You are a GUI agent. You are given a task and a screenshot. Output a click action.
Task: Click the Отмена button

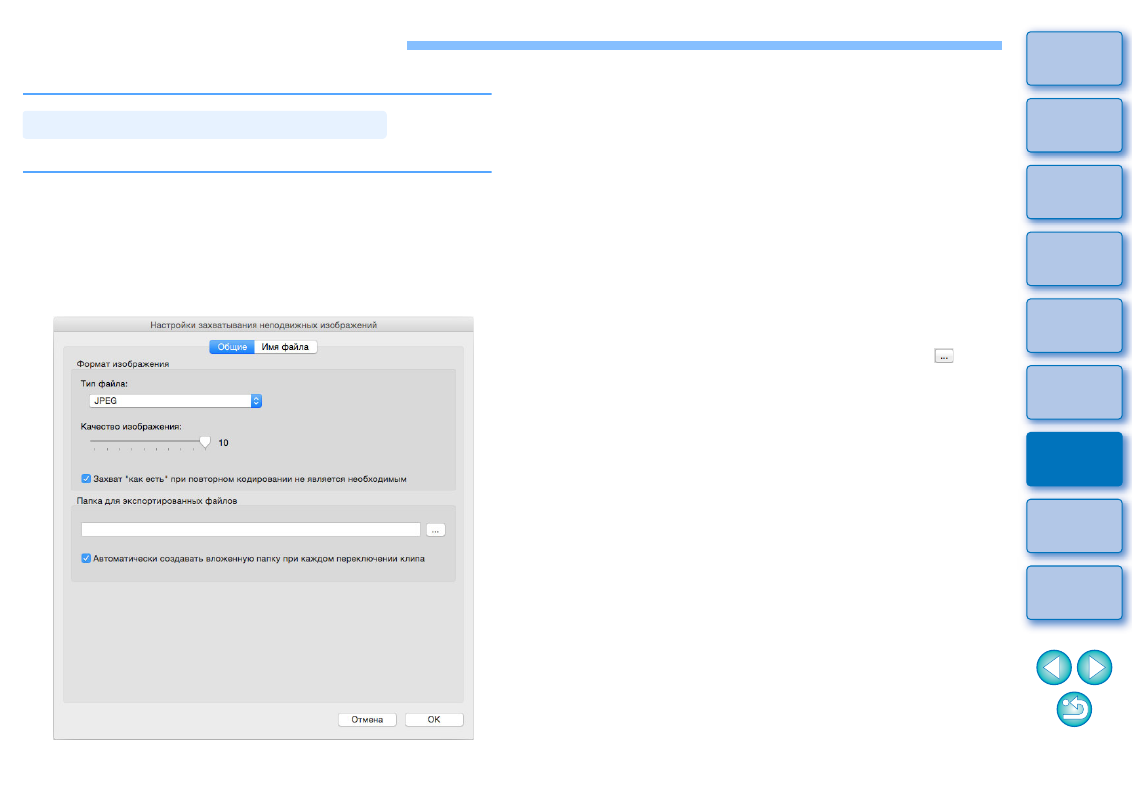[367, 720]
